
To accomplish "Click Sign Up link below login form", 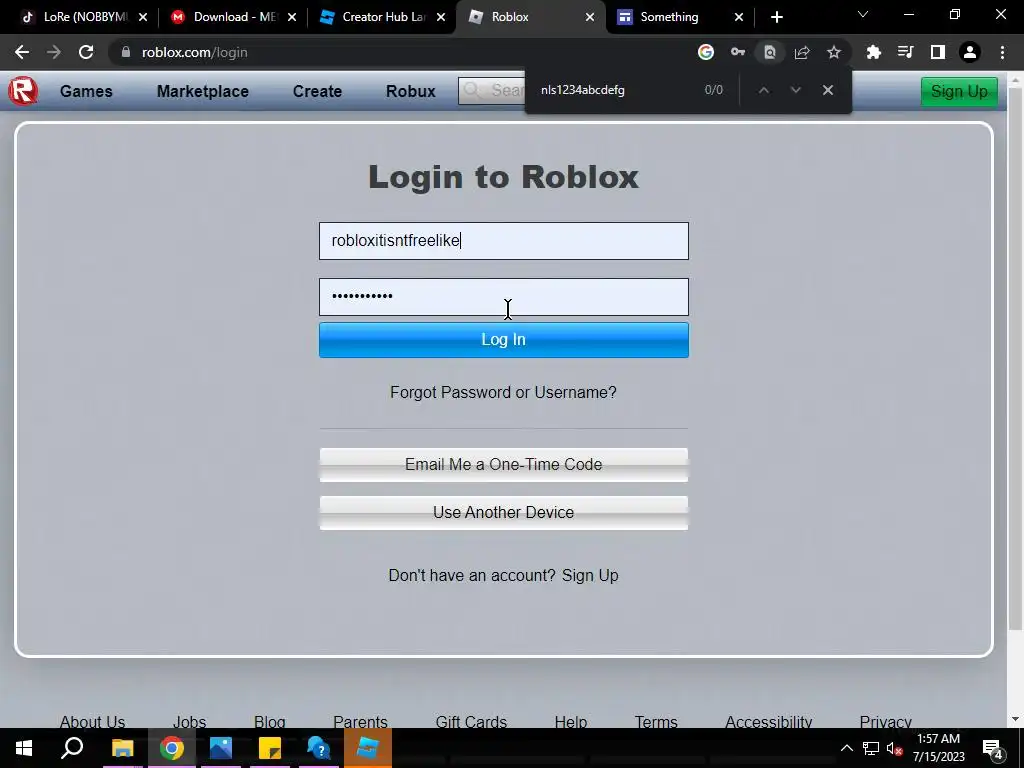I will 590,575.
